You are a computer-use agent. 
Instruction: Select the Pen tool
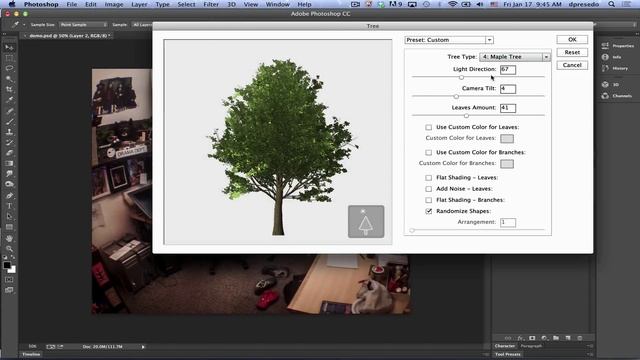pyautogui.click(x=9, y=196)
